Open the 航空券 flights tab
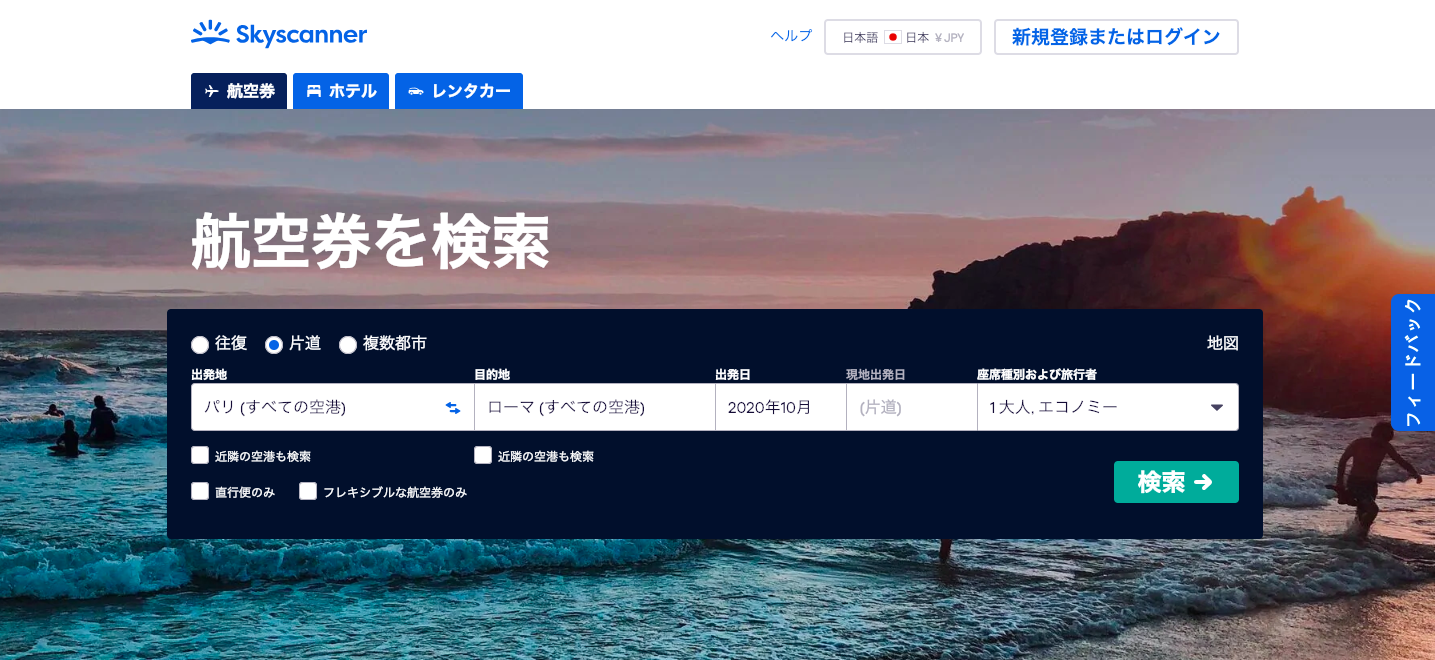Screen dimensions: 1435x660 pos(239,91)
